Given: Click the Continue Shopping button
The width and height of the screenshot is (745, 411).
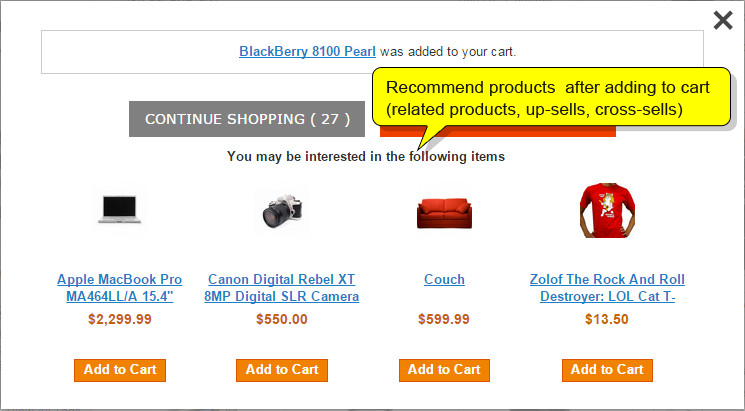Looking at the screenshot, I should (247, 119).
